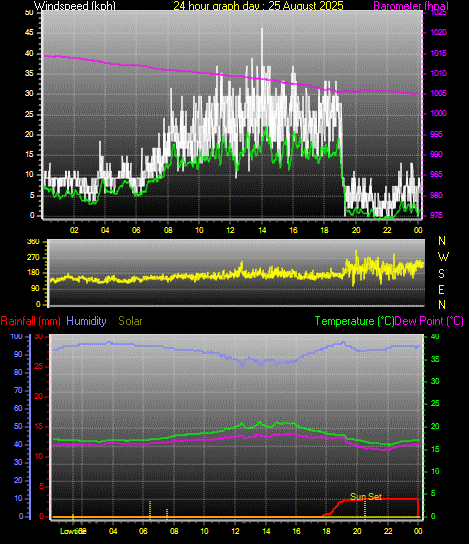Click the "Sun Set" marker label
The height and width of the screenshot is (544, 469).
(x=366, y=496)
